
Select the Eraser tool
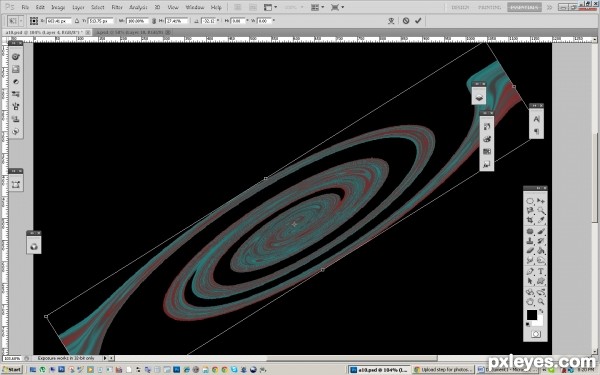[x=530, y=251]
